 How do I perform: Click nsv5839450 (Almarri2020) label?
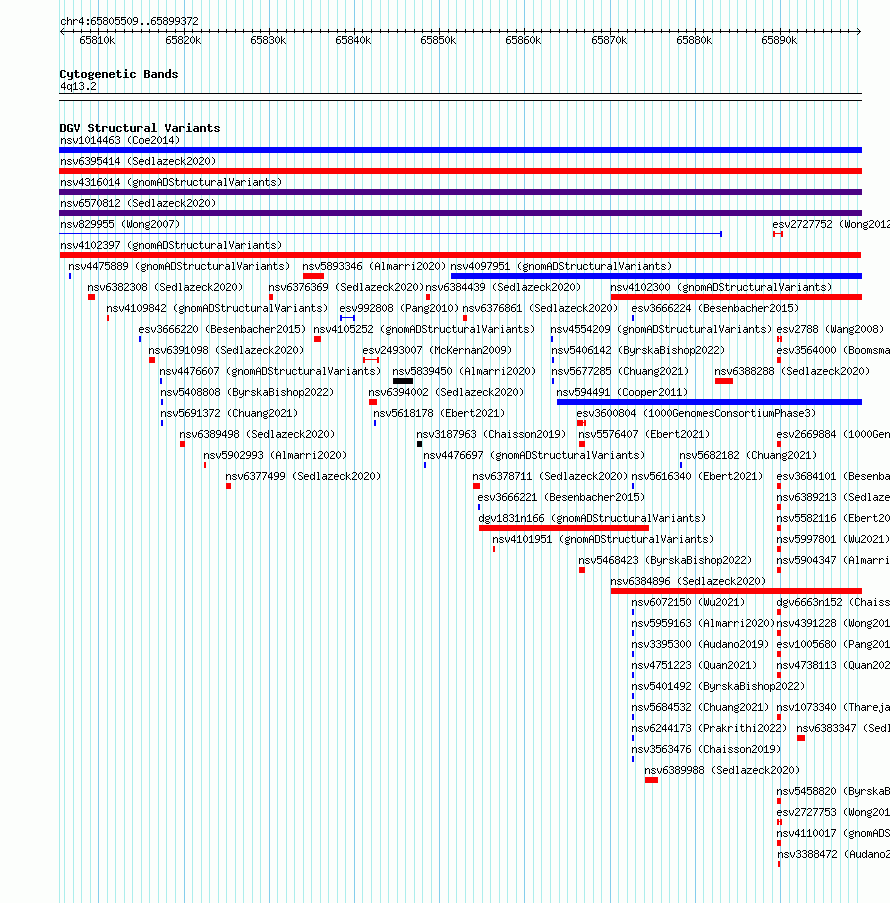click(x=464, y=371)
